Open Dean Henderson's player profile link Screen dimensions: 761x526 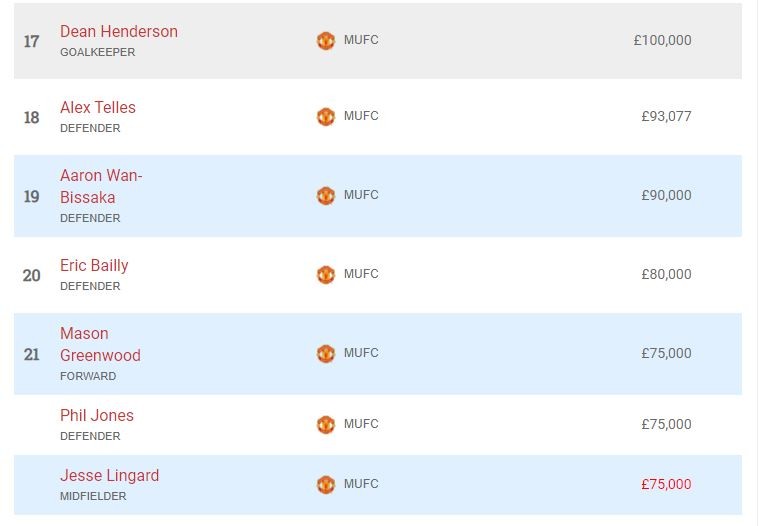tap(118, 32)
